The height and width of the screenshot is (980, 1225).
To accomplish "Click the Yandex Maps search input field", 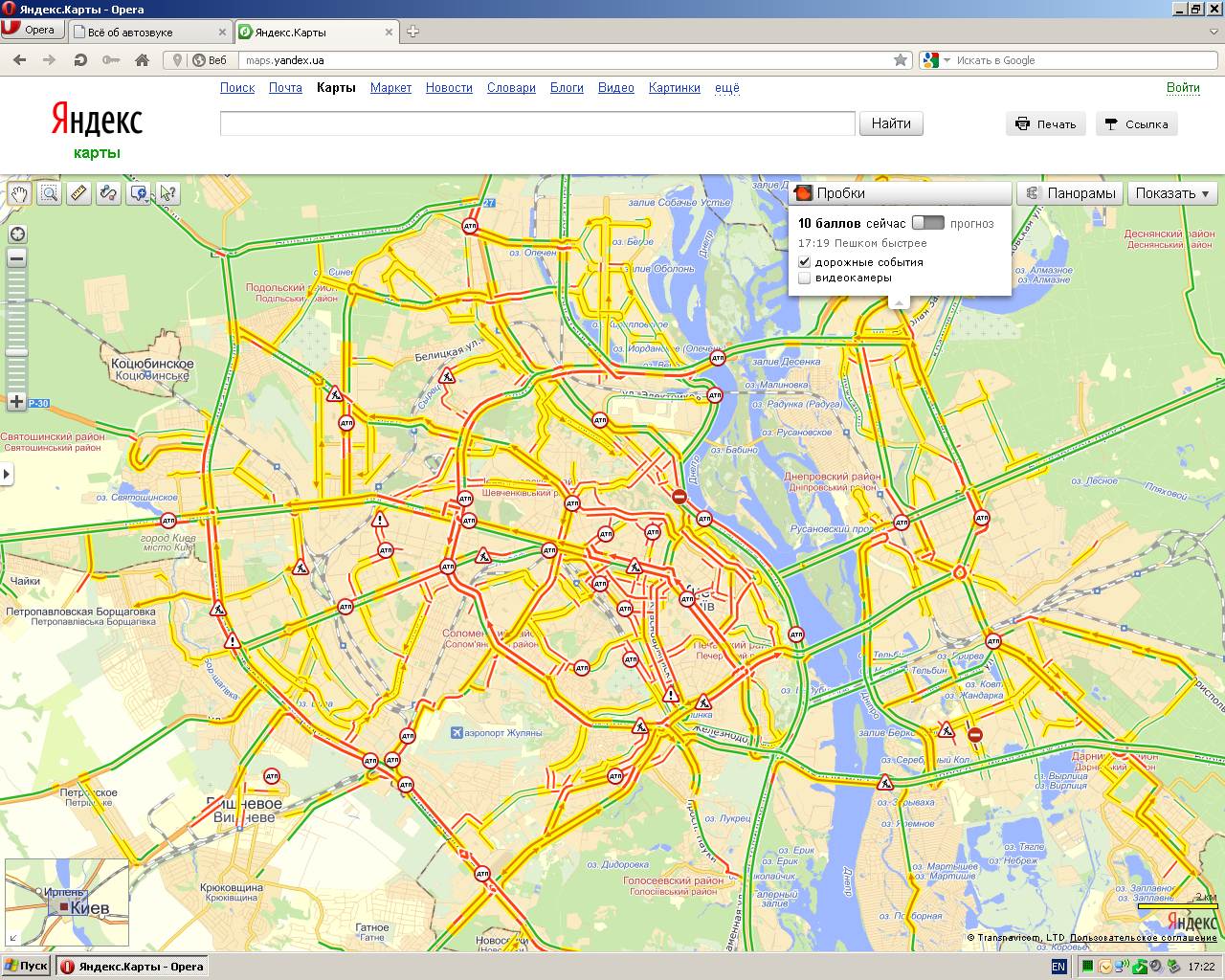I will click(x=537, y=123).
